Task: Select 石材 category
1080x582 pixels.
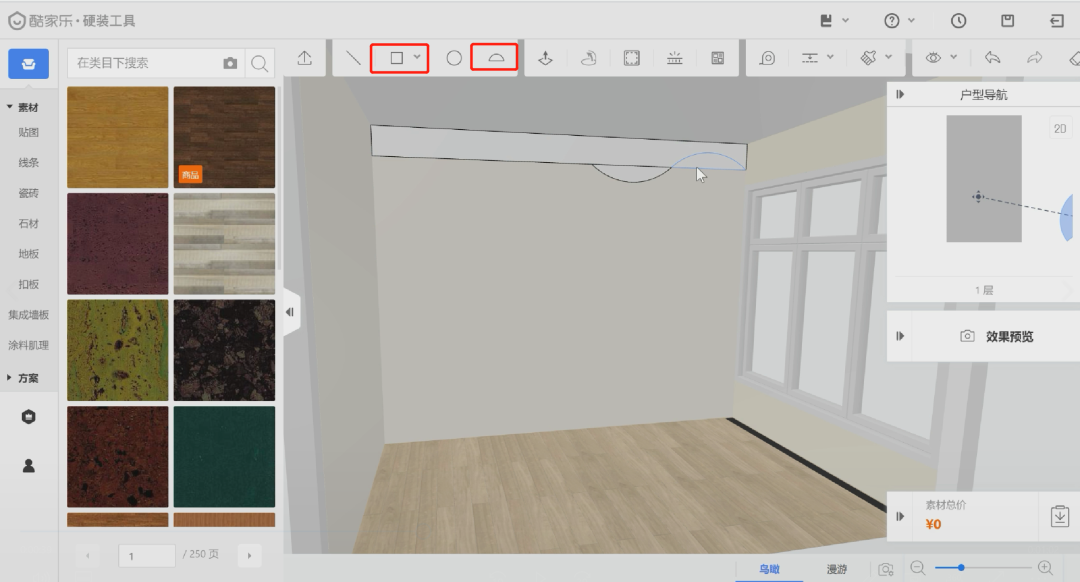Action: pyautogui.click(x=28, y=223)
